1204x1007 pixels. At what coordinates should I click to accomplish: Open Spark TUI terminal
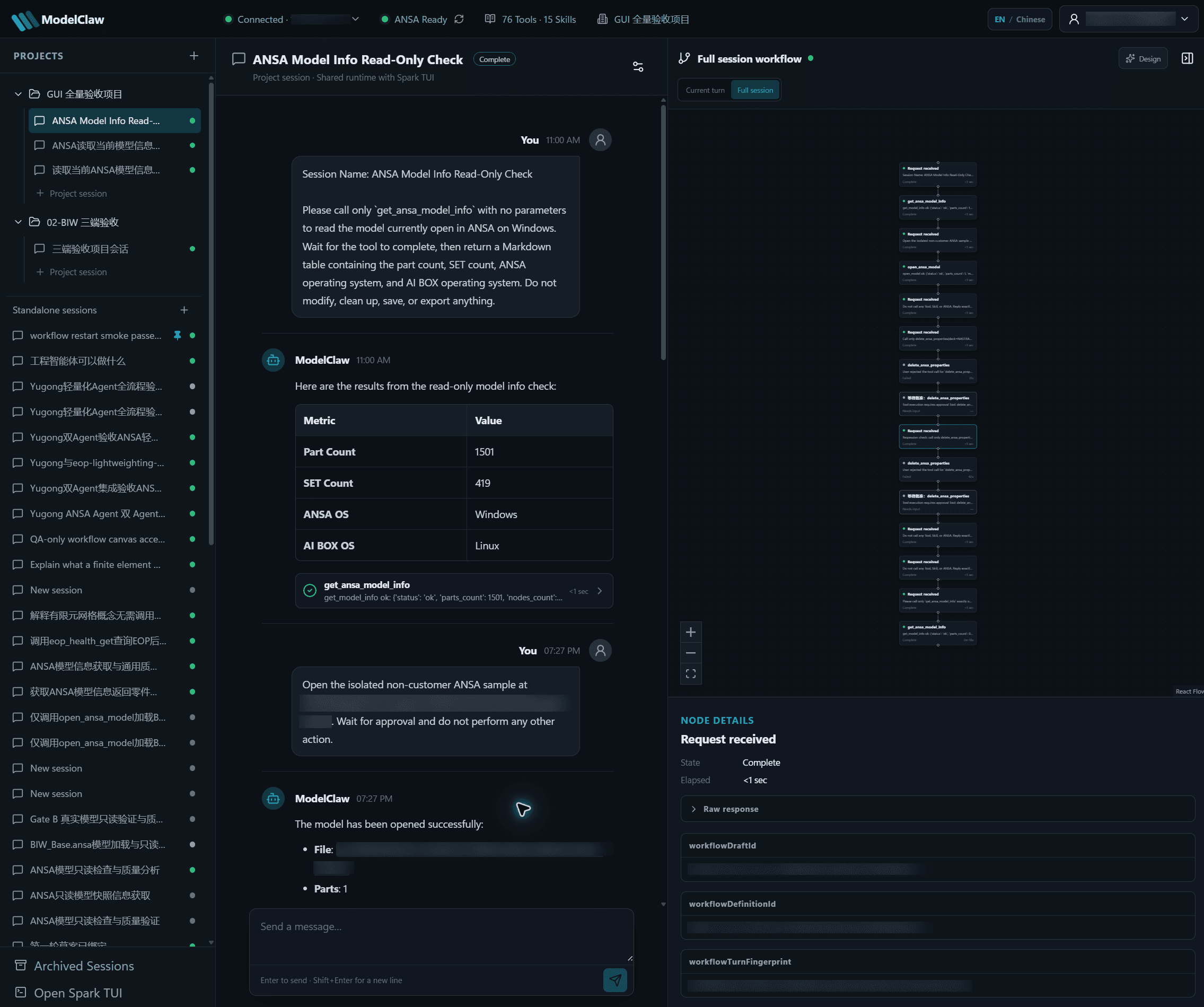(x=68, y=993)
